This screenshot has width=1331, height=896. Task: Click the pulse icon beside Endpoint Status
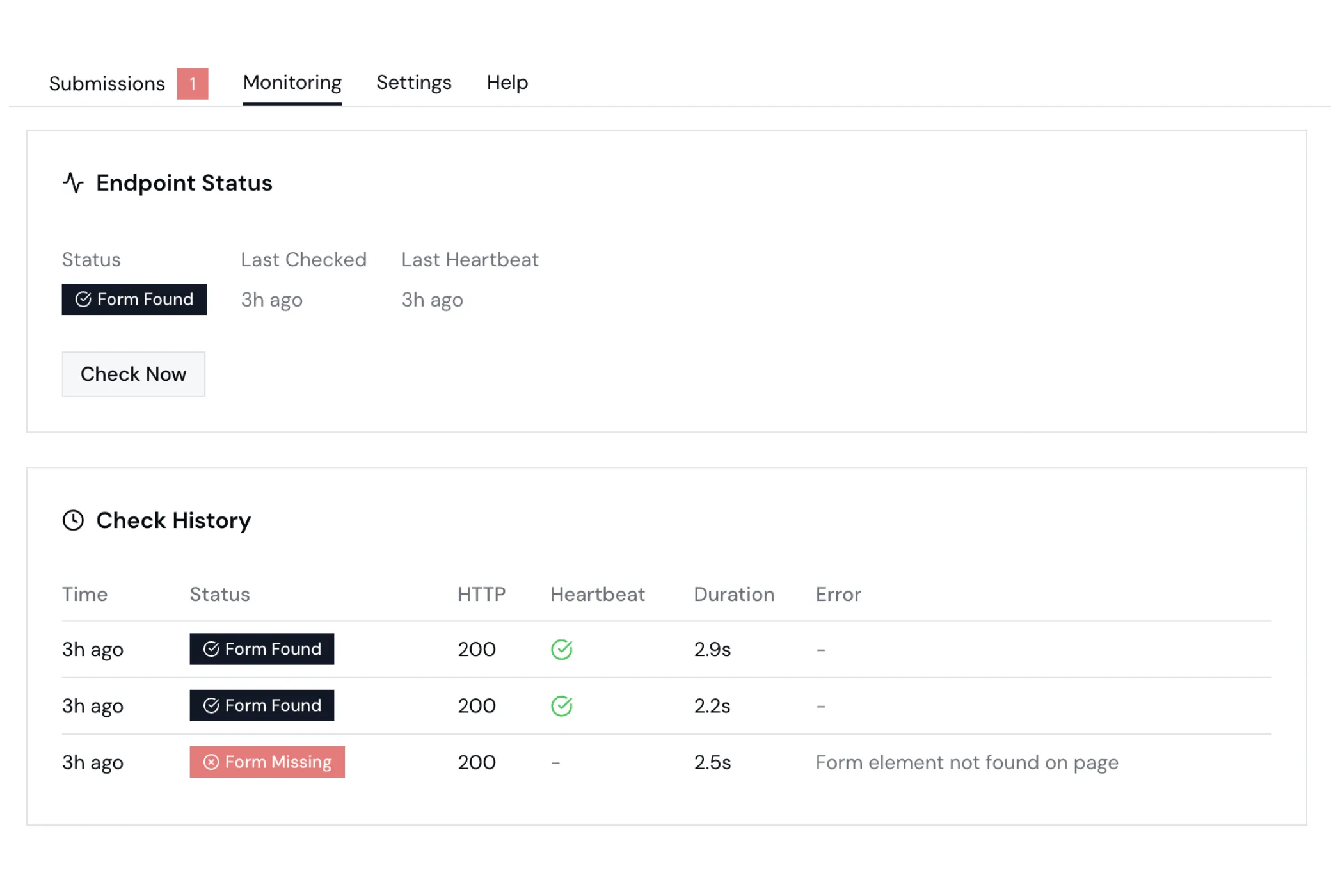(74, 183)
